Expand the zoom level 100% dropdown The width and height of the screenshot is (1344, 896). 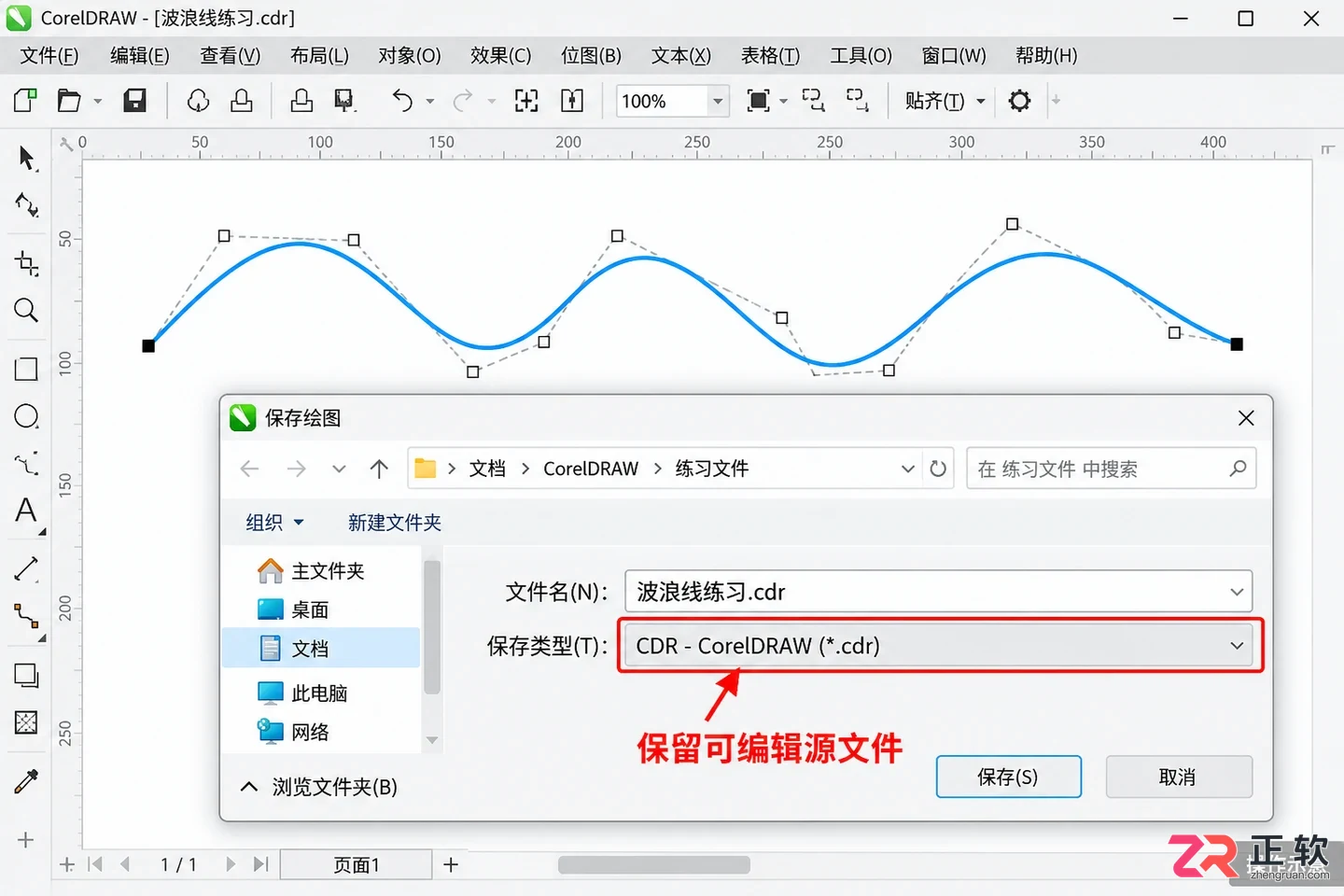tap(718, 101)
